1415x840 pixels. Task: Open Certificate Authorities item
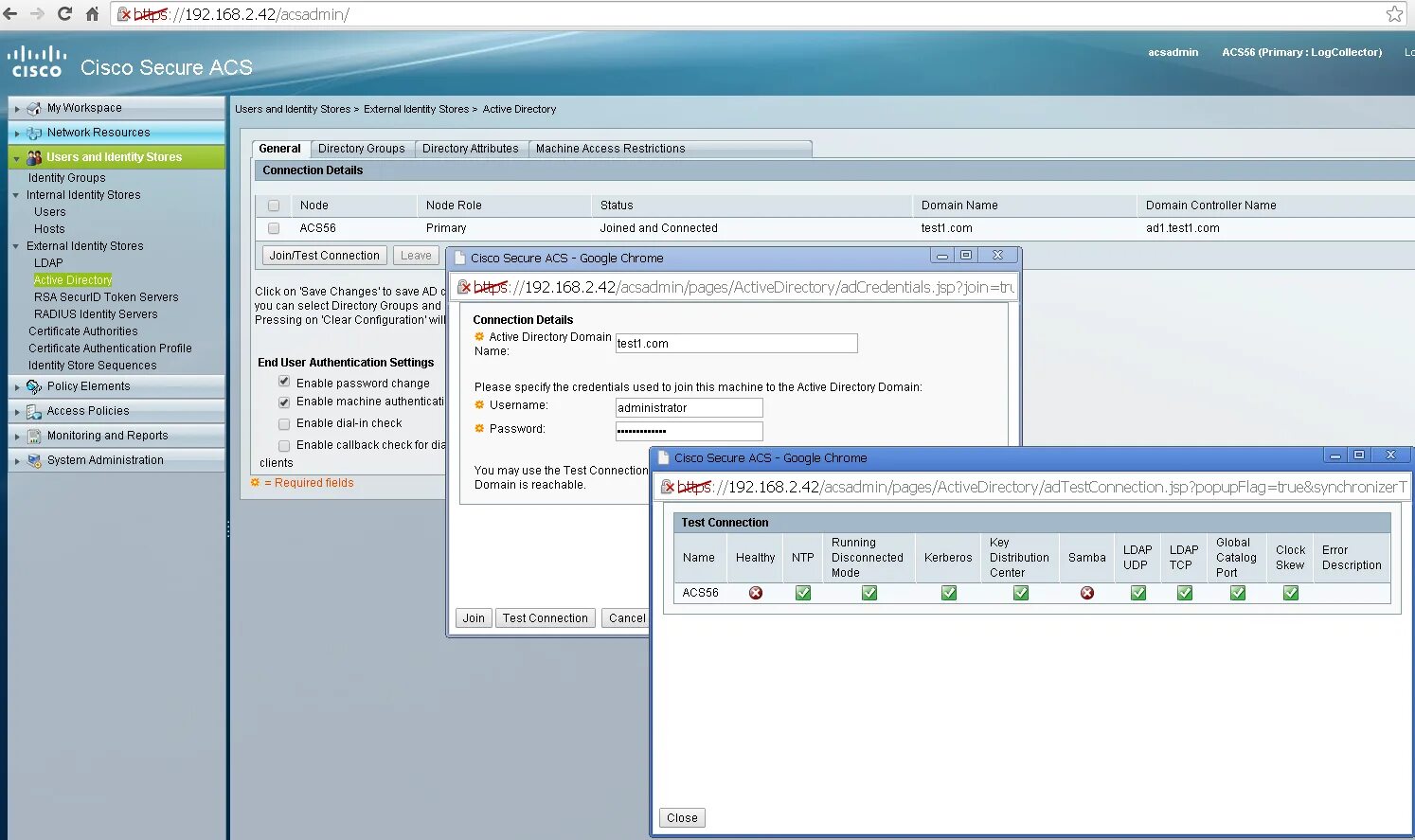pyautogui.click(x=83, y=331)
